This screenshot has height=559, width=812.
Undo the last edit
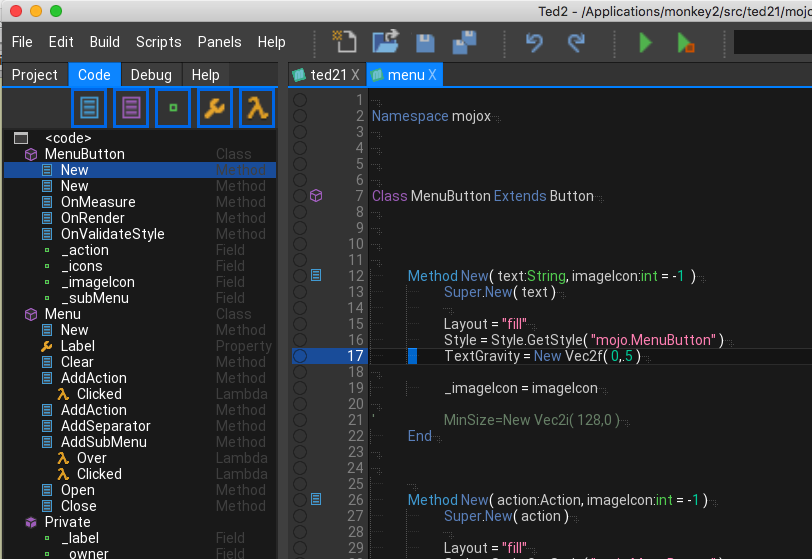[534, 42]
